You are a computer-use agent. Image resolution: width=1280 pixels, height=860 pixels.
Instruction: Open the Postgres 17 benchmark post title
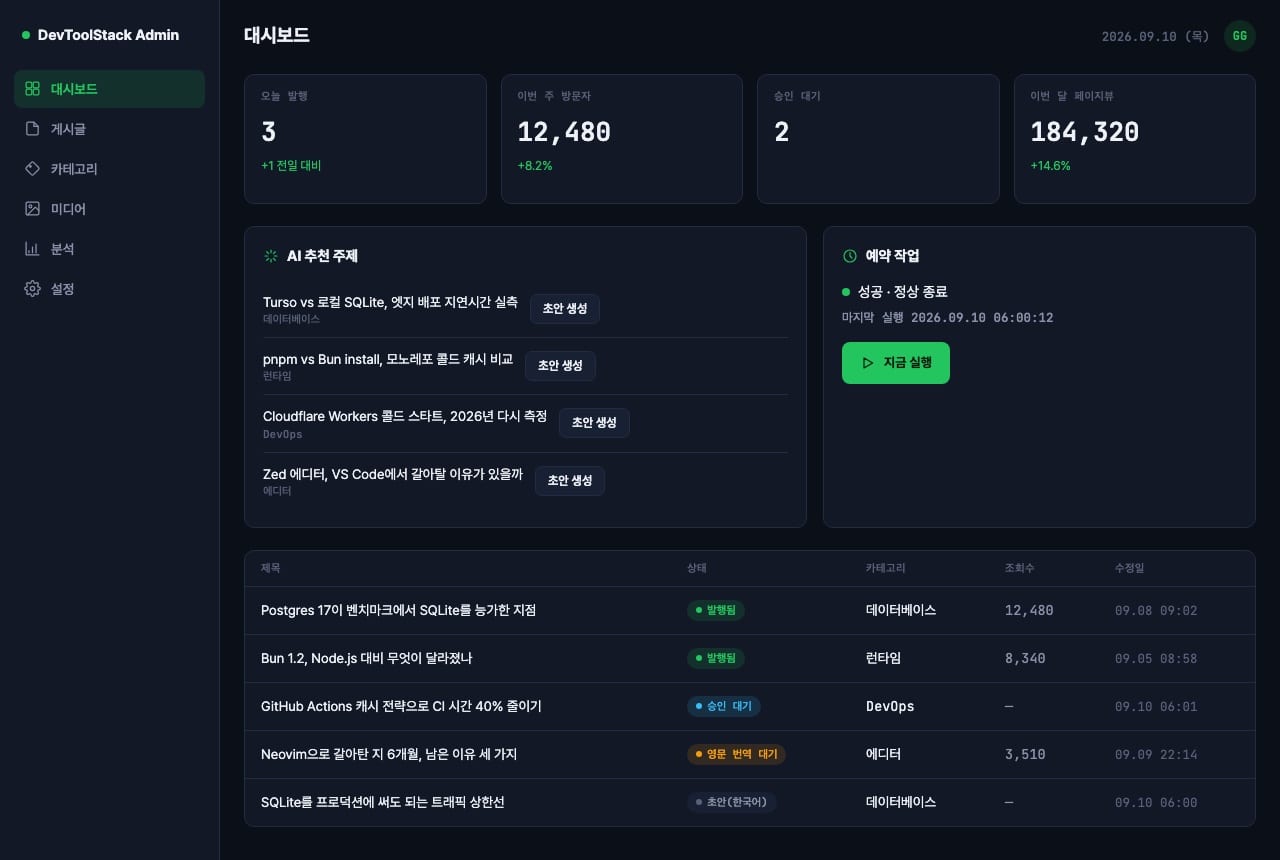coord(398,610)
